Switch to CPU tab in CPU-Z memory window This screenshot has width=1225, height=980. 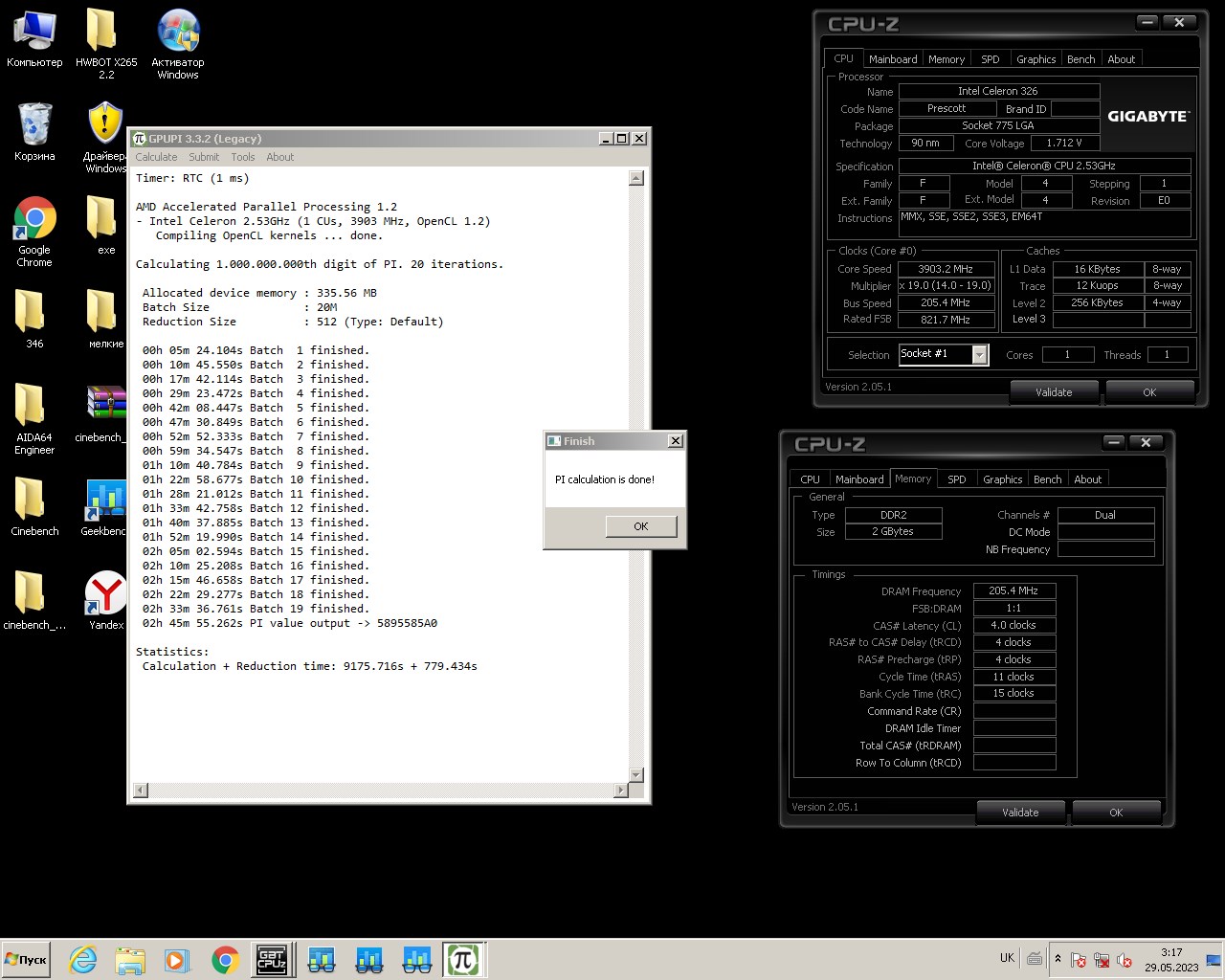[x=810, y=479]
